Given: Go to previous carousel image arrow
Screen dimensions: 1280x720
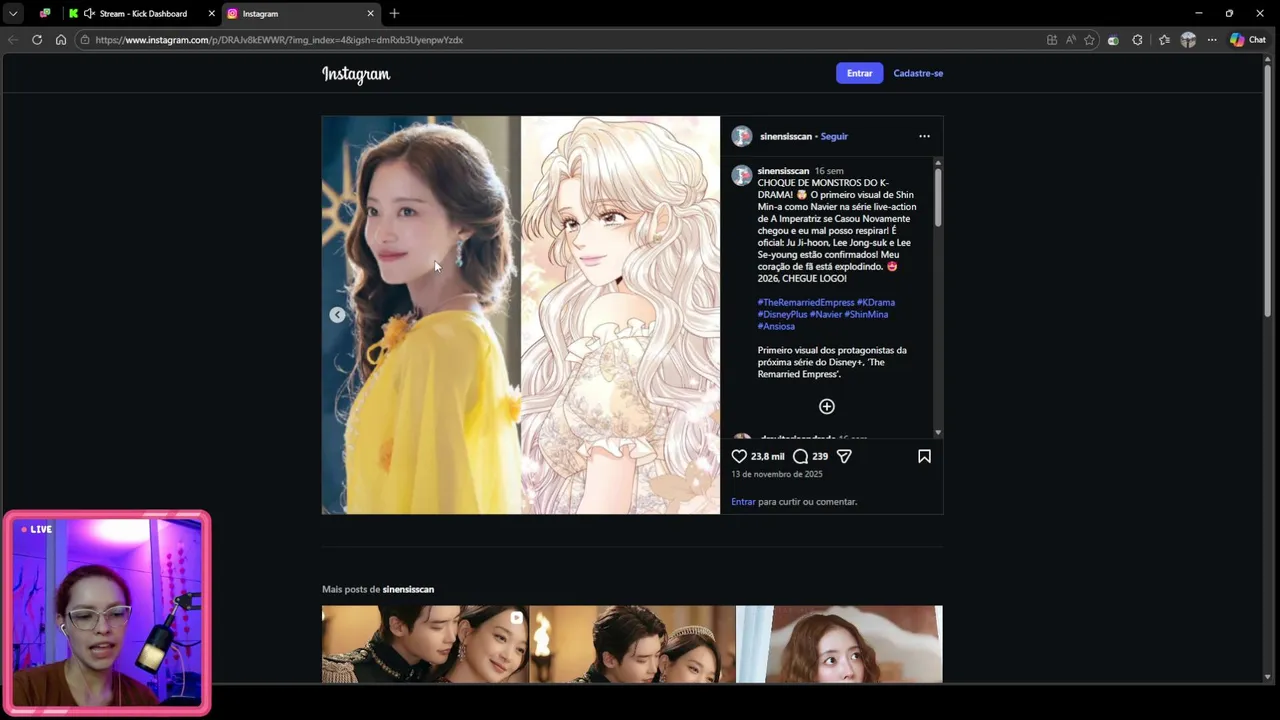Looking at the screenshot, I should [337, 315].
